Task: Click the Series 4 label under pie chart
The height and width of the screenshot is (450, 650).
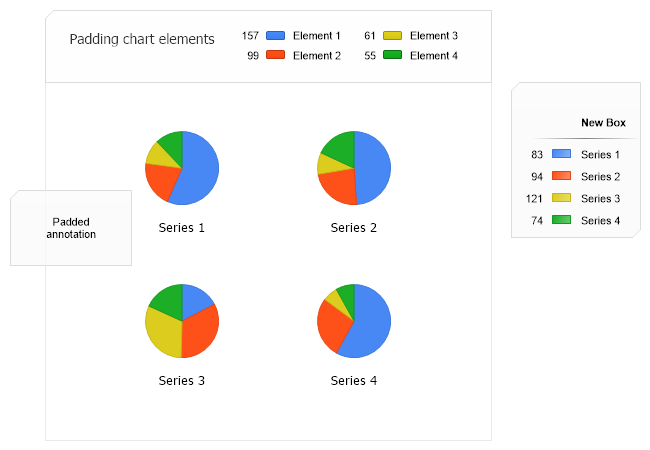Action: pos(354,381)
